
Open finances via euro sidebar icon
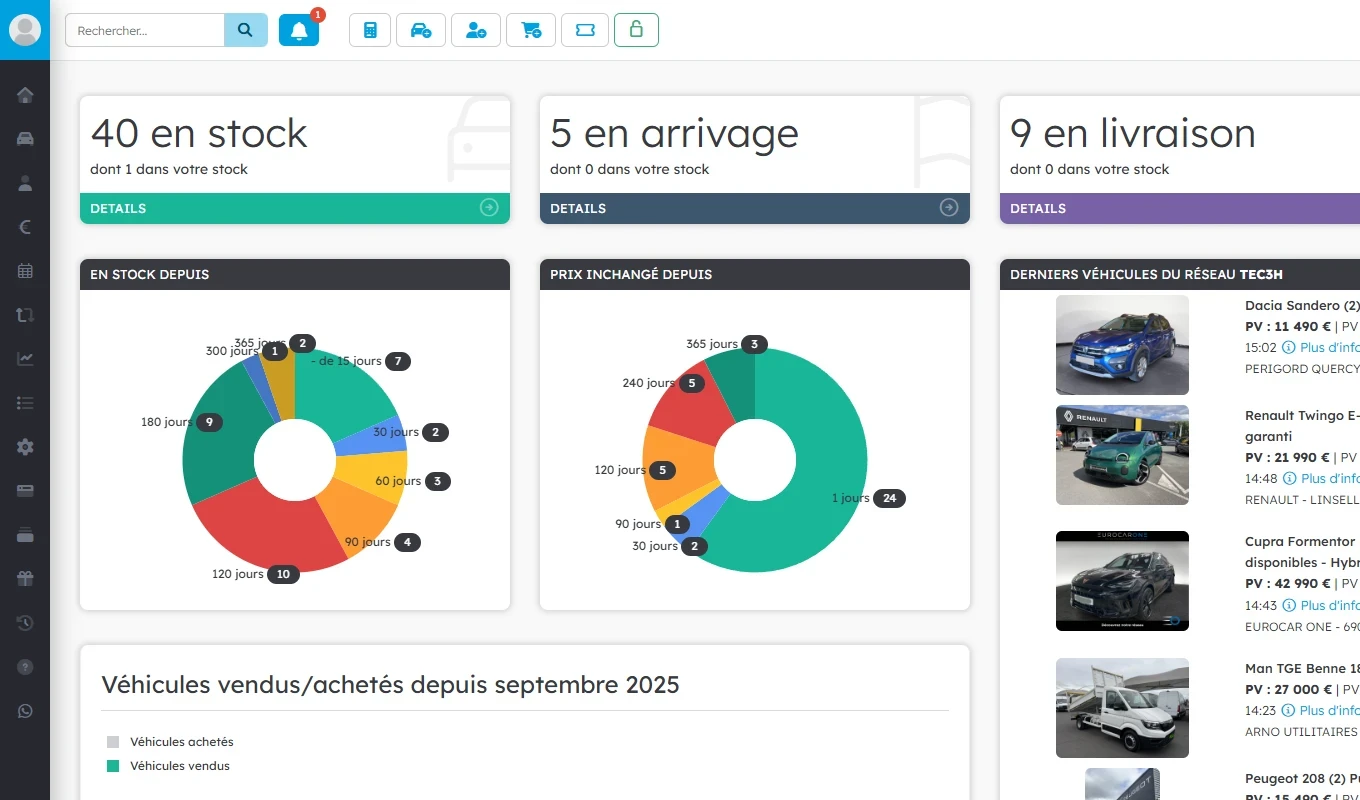click(25, 227)
